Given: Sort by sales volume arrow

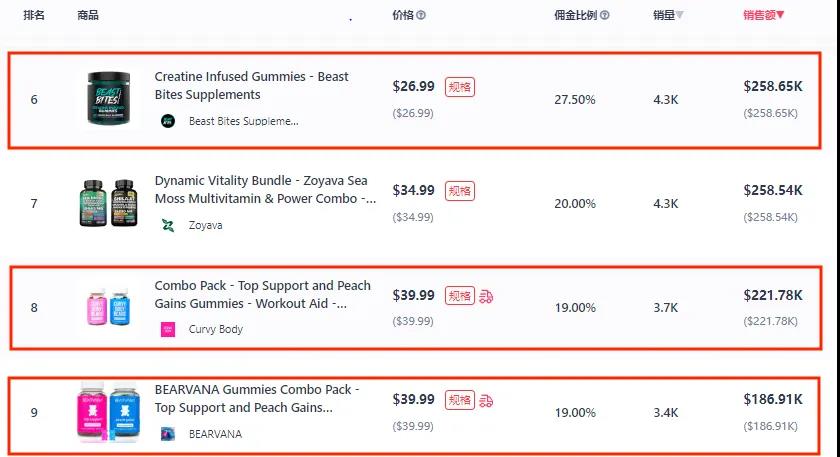Looking at the screenshot, I should pyautogui.click(x=679, y=15).
